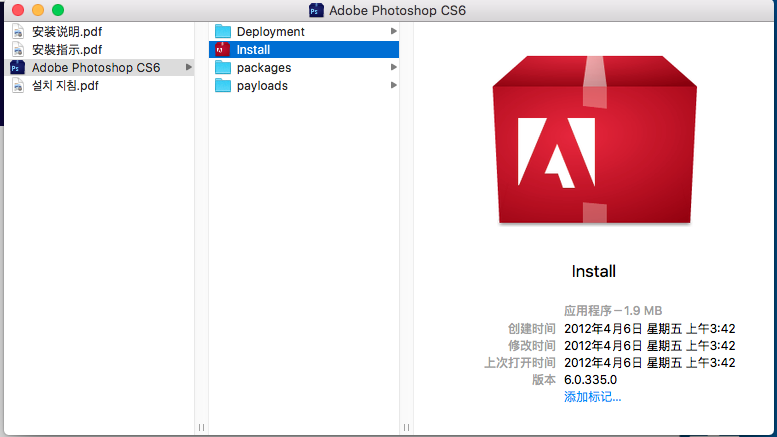
Task: Click the large Adobe installer box preview
Action: point(595,140)
